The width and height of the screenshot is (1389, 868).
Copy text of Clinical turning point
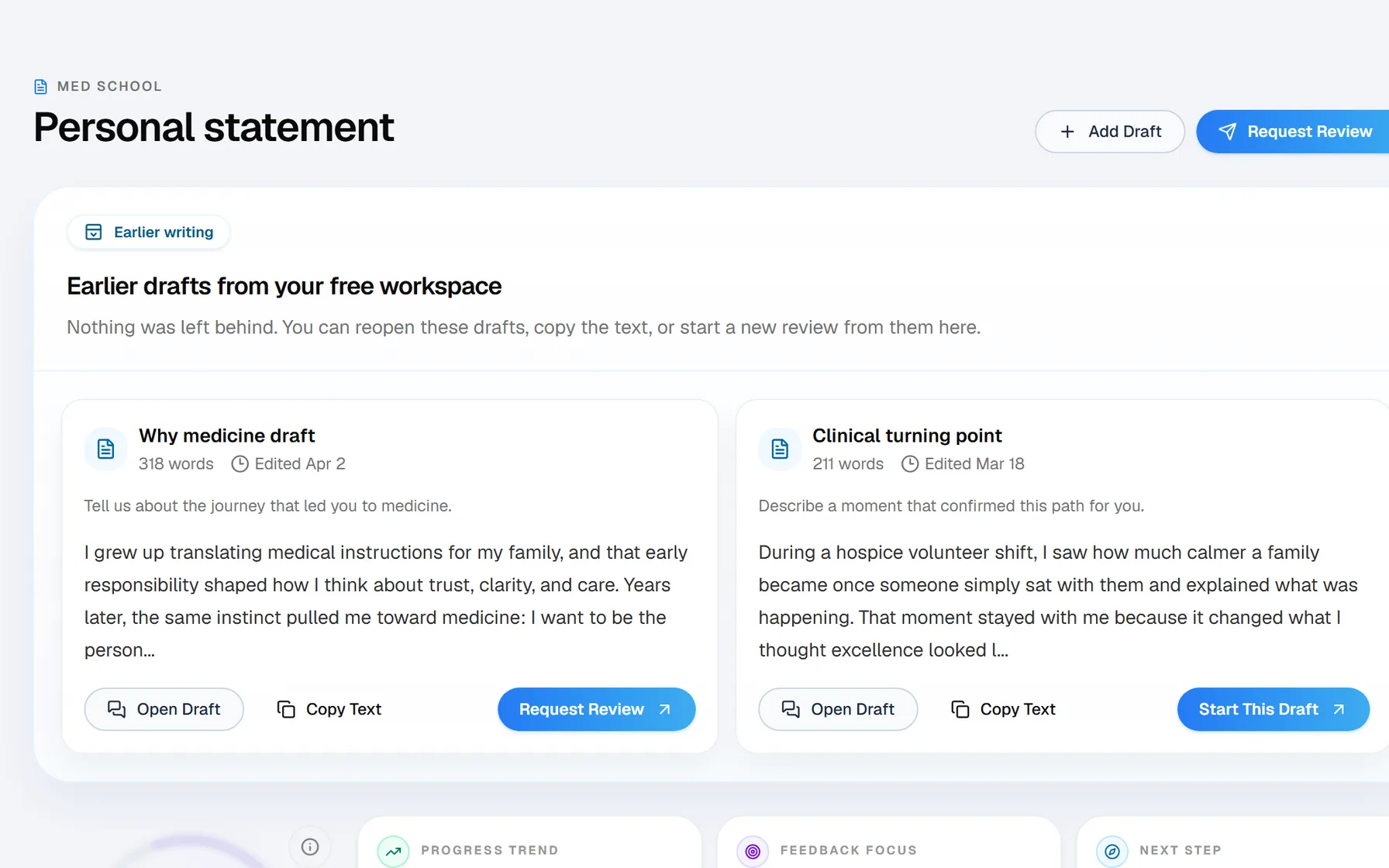(1004, 709)
